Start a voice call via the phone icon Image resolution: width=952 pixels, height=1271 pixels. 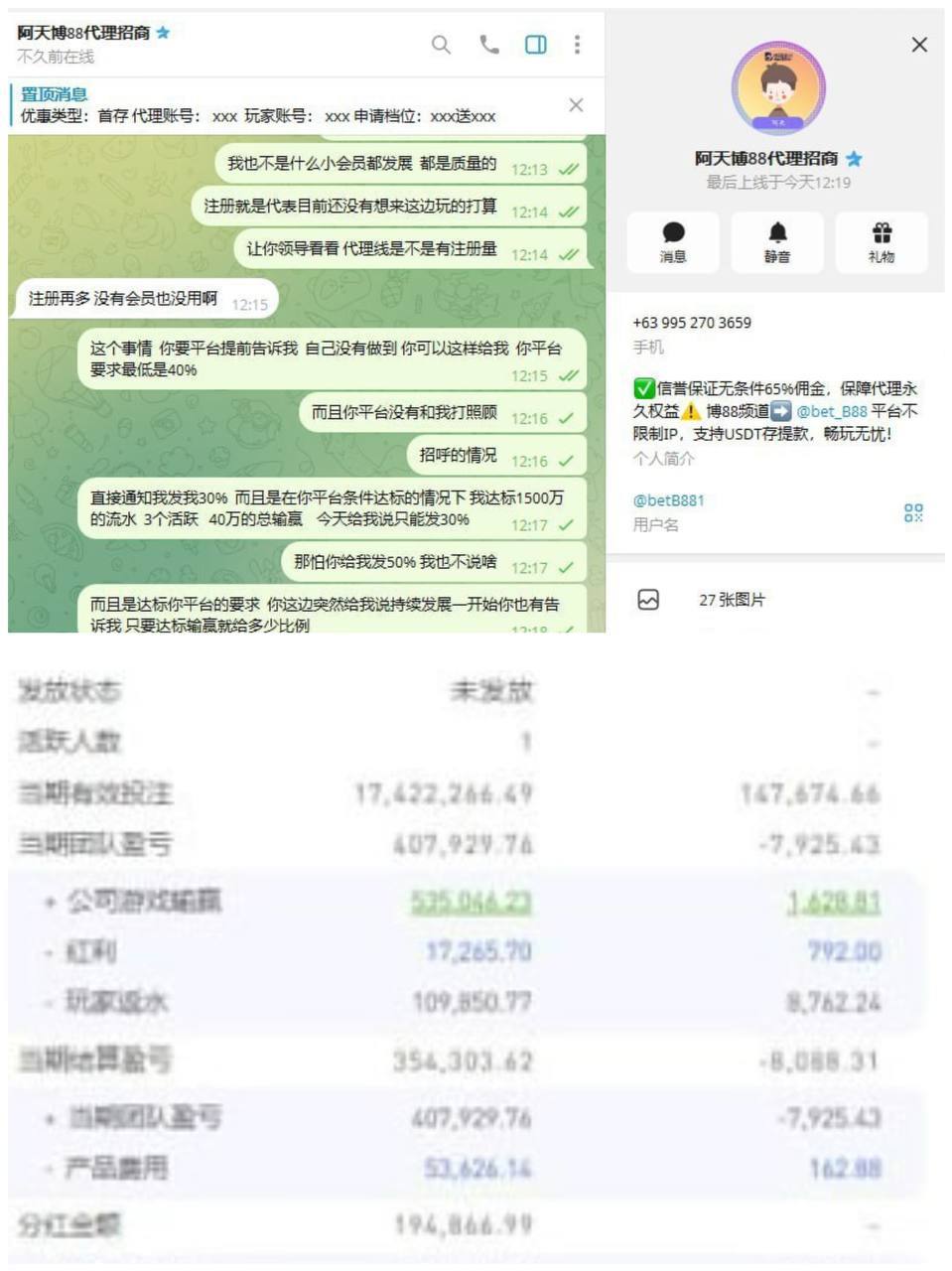487,45
